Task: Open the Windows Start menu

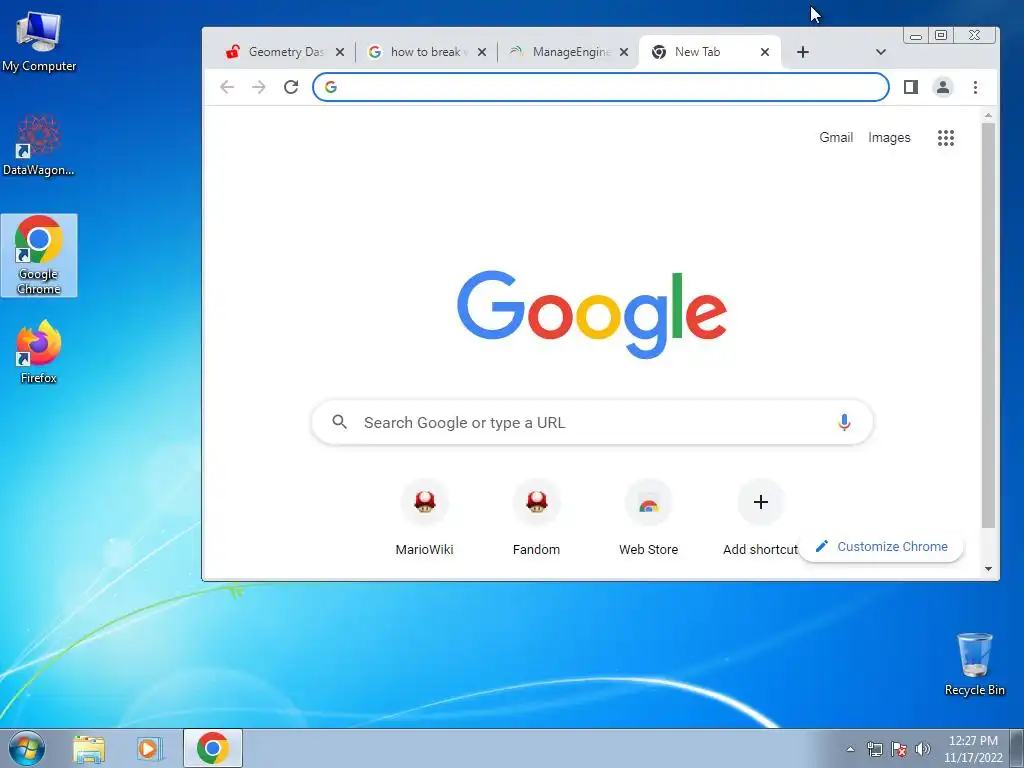Action: click(27, 748)
